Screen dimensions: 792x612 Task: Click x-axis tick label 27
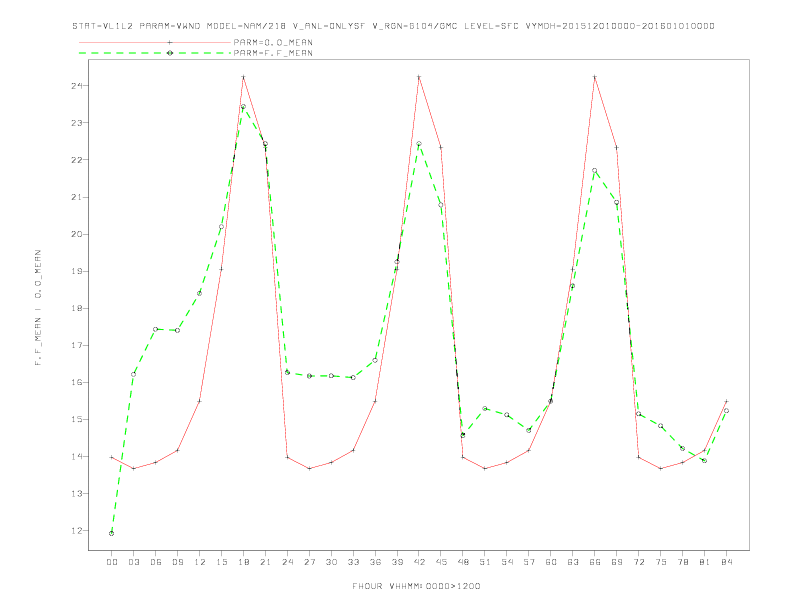[309, 562]
